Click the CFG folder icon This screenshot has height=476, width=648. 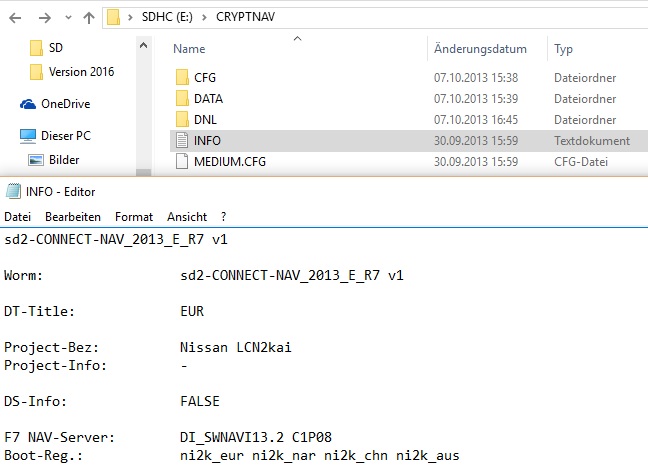pos(182,77)
